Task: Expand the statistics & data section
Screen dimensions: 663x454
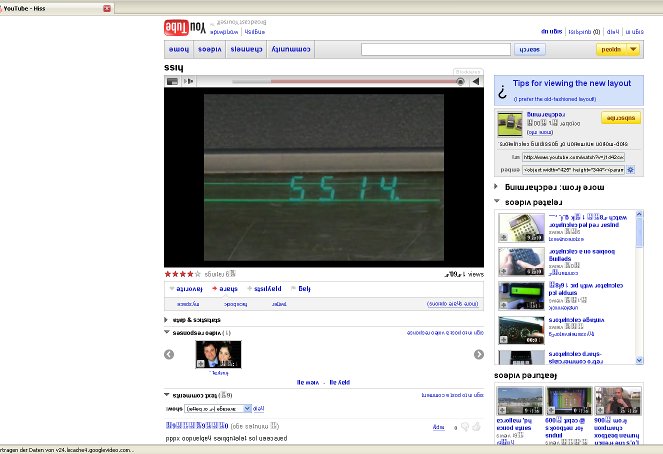Action: [x=168, y=320]
